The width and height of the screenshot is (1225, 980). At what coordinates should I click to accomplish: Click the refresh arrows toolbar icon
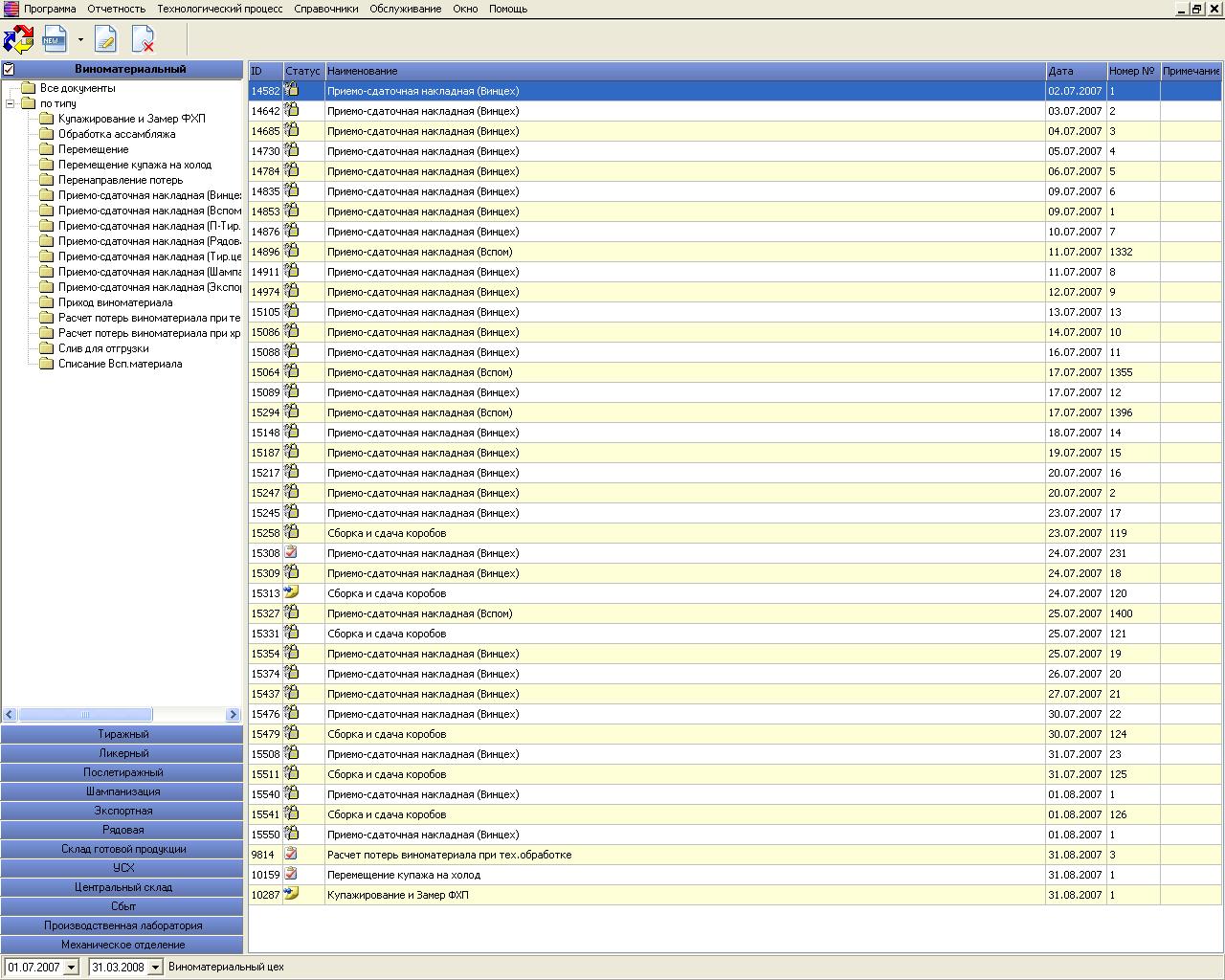click(18, 40)
